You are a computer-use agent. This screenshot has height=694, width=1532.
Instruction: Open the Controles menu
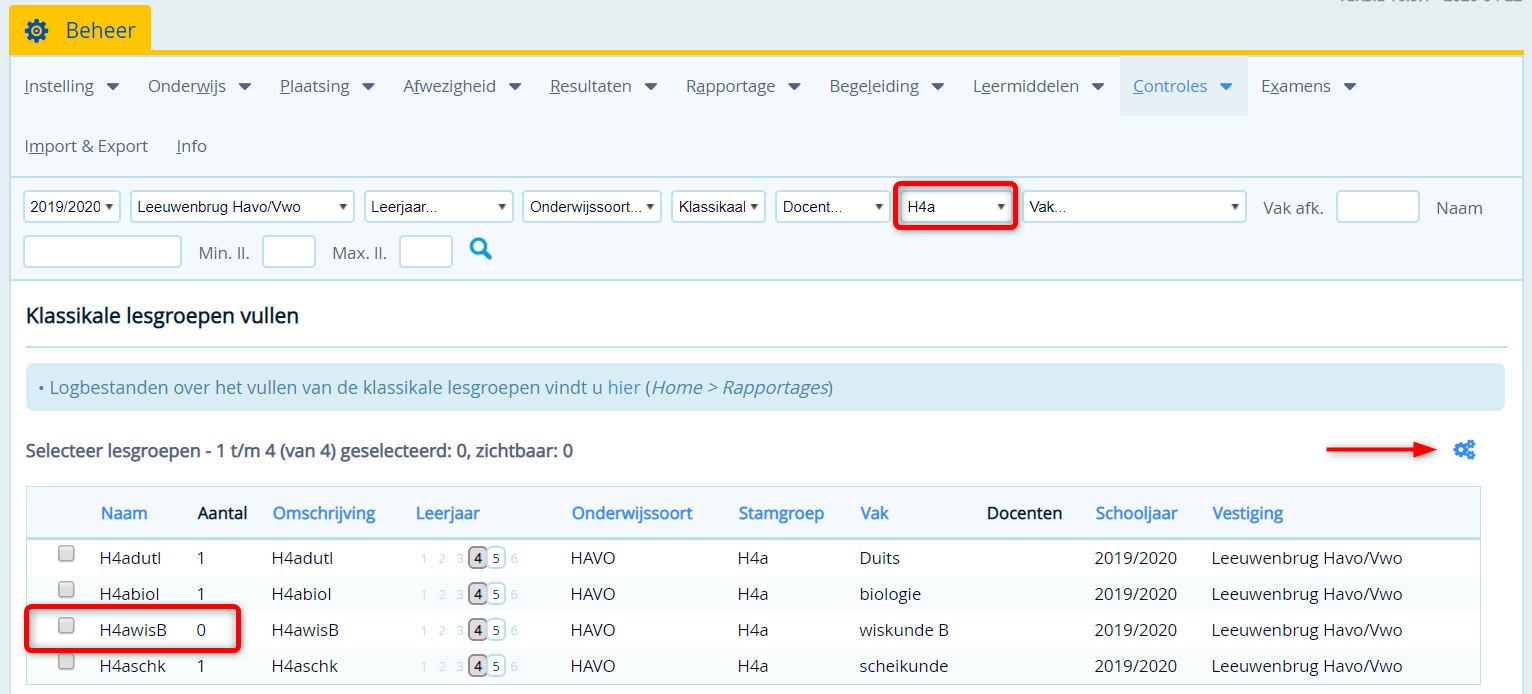click(x=1183, y=86)
